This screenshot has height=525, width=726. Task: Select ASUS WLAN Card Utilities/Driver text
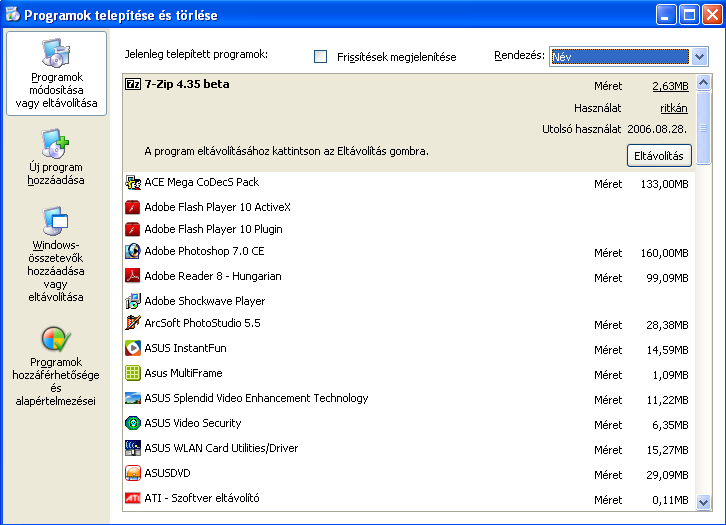pyautogui.click(x=221, y=448)
